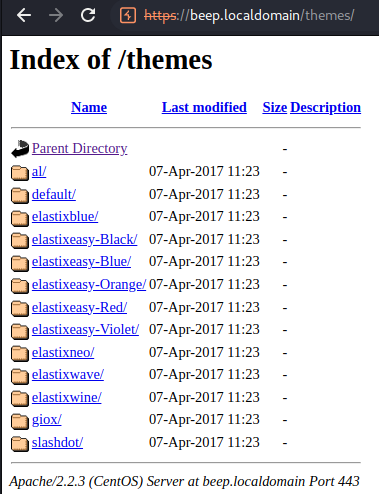The width and height of the screenshot is (379, 494).
Task: Open the elastixwave/ directory link
Action: coord(68,375)
